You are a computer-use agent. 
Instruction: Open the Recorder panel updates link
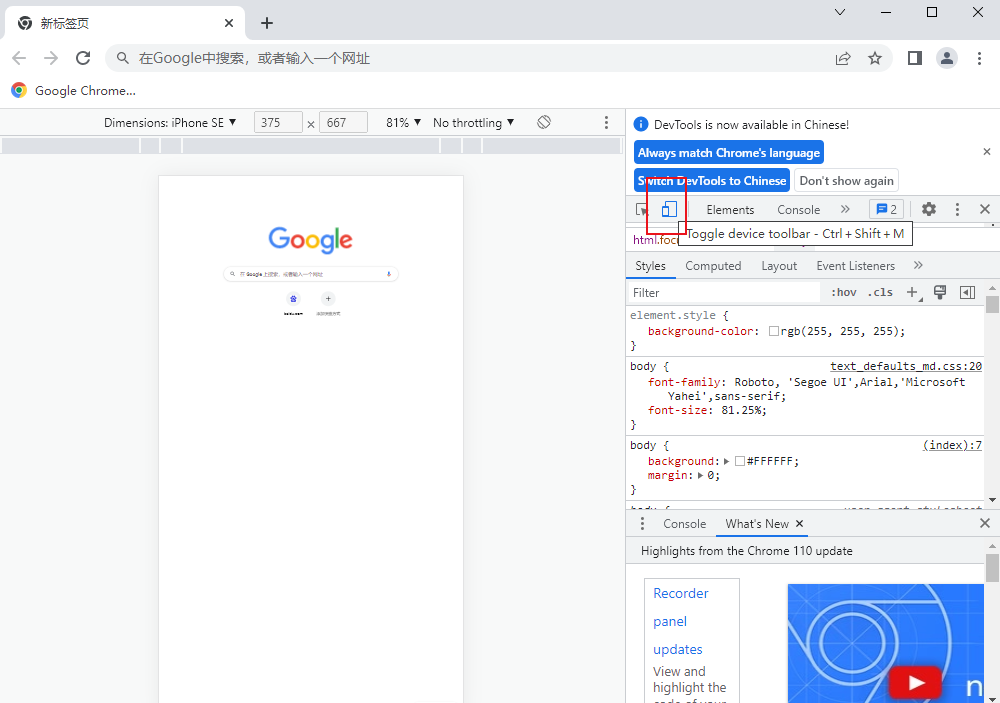pyautogui.click(x=680, y=621)
